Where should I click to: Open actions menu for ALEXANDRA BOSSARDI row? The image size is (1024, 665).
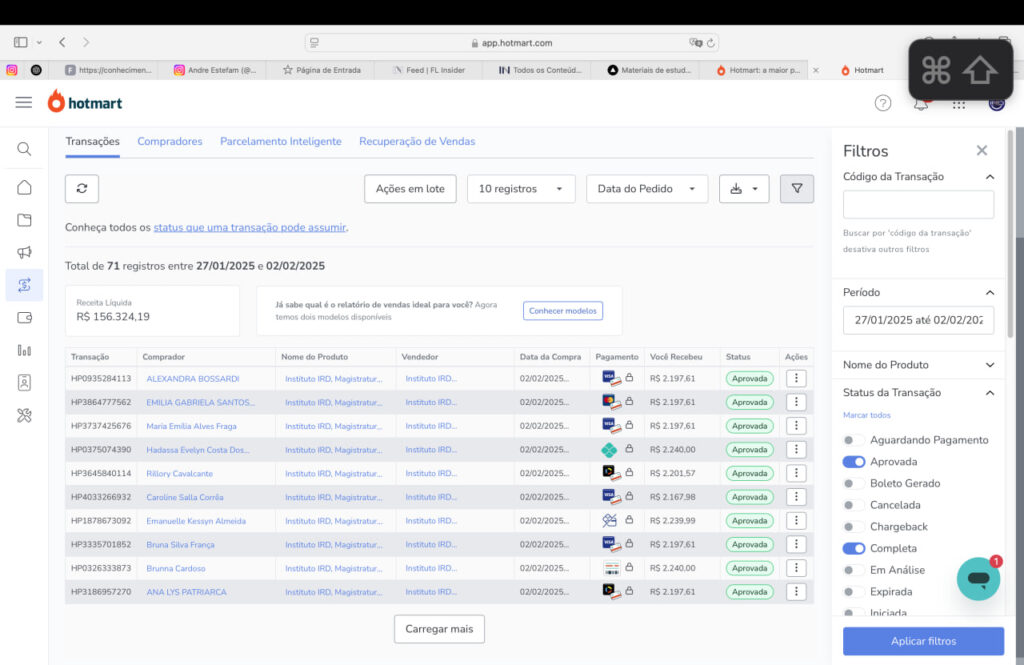pyautogui.click(x=796, y=378)
